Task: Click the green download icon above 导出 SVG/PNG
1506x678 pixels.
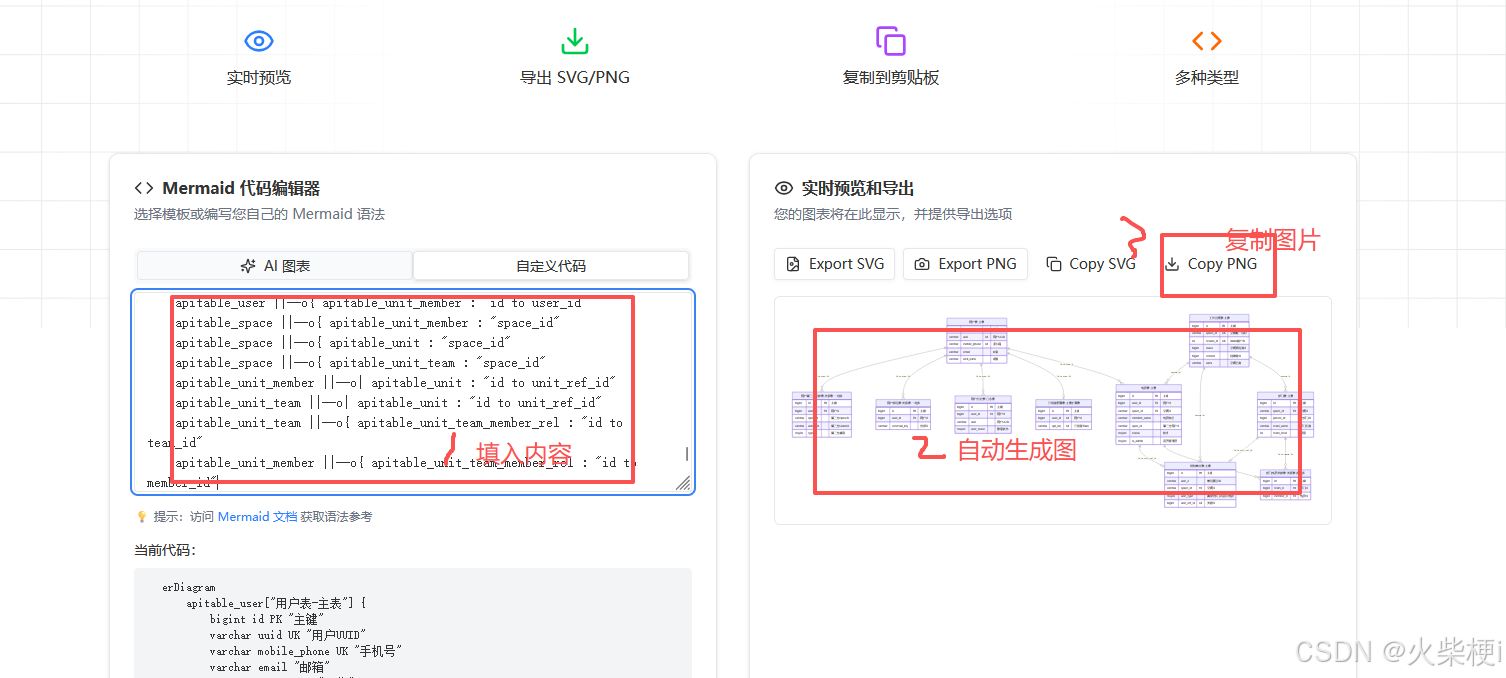Action: click(x=575, y=41)
